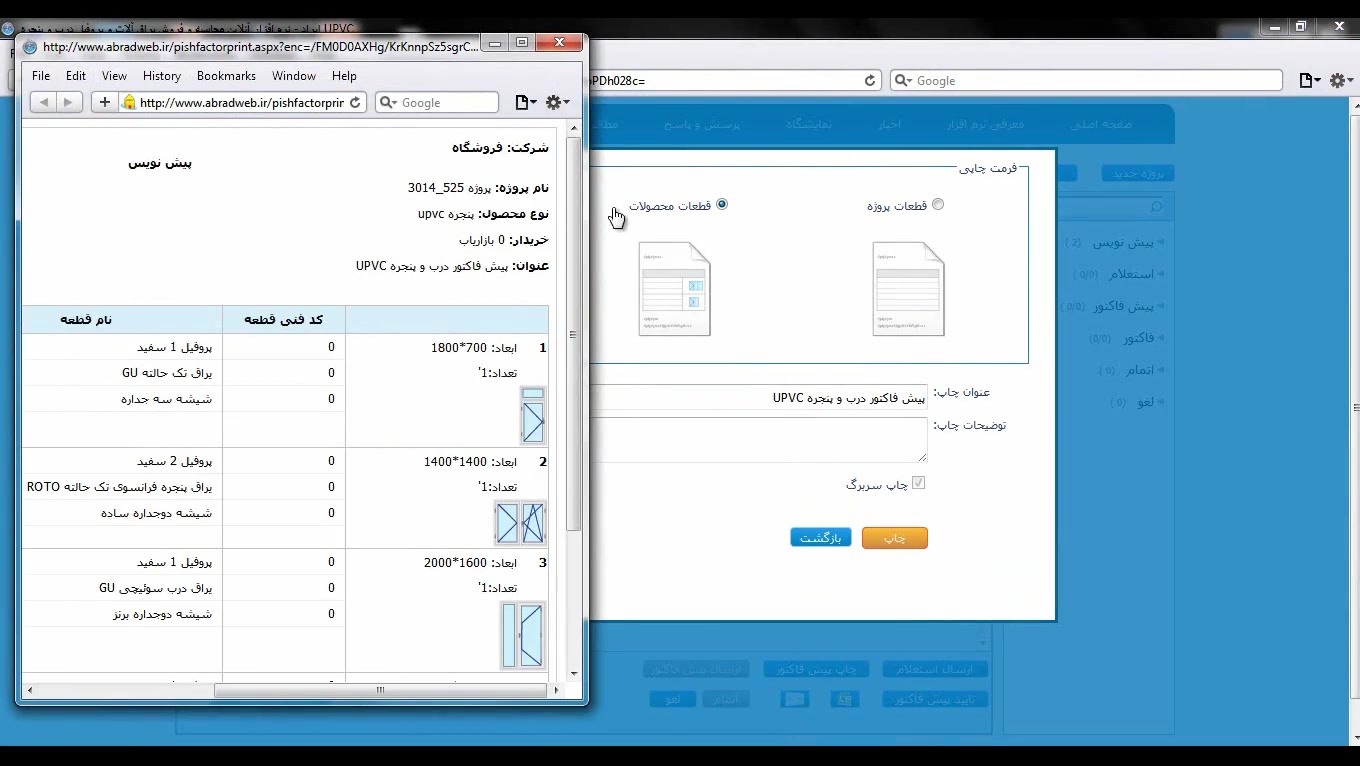
Task: Select the 'قطعات پروژه' radio option
Action: pyautogui.click(x=938, y=205)
